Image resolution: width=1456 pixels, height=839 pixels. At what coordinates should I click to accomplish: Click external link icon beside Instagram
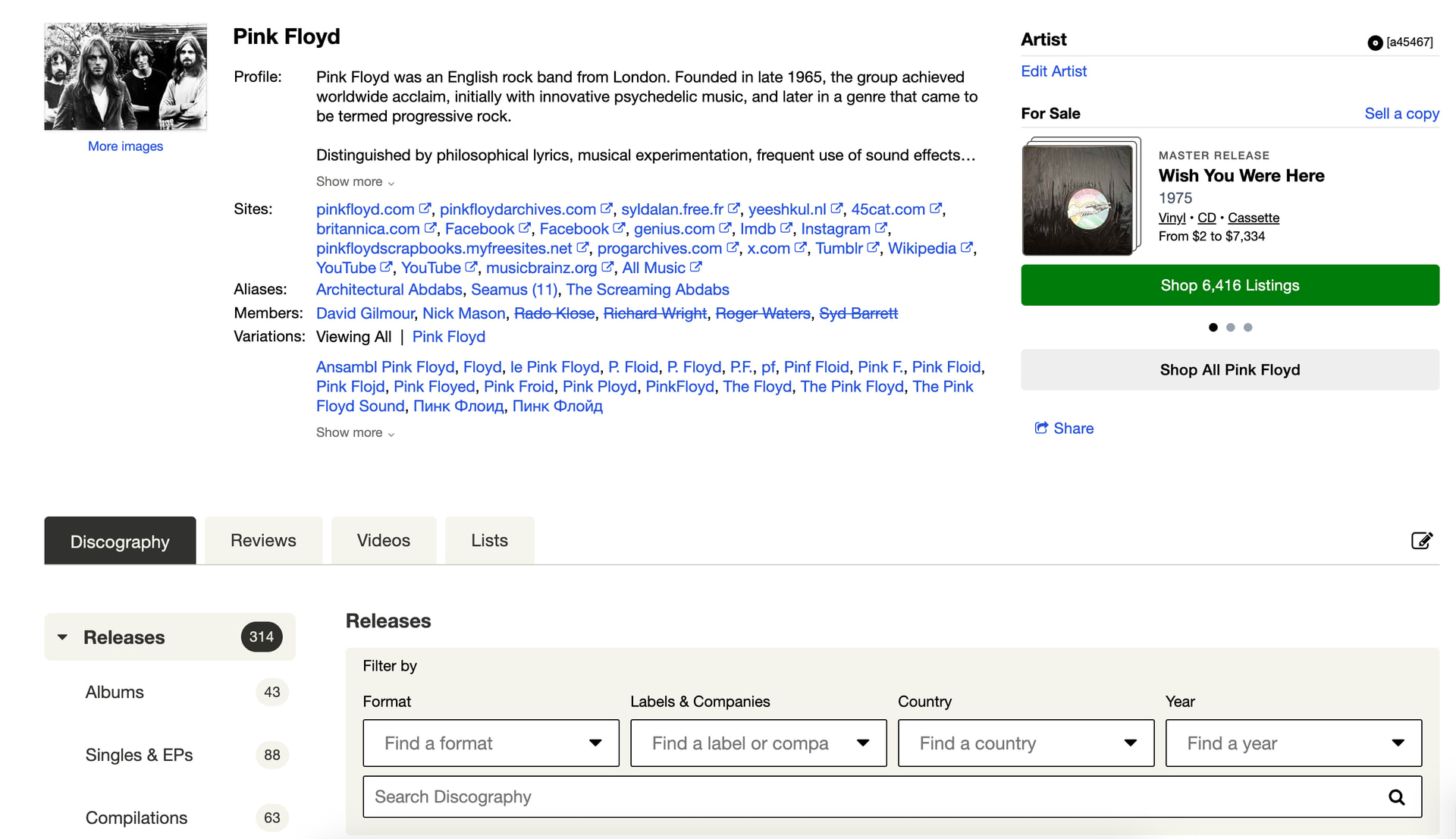point(881,228)
